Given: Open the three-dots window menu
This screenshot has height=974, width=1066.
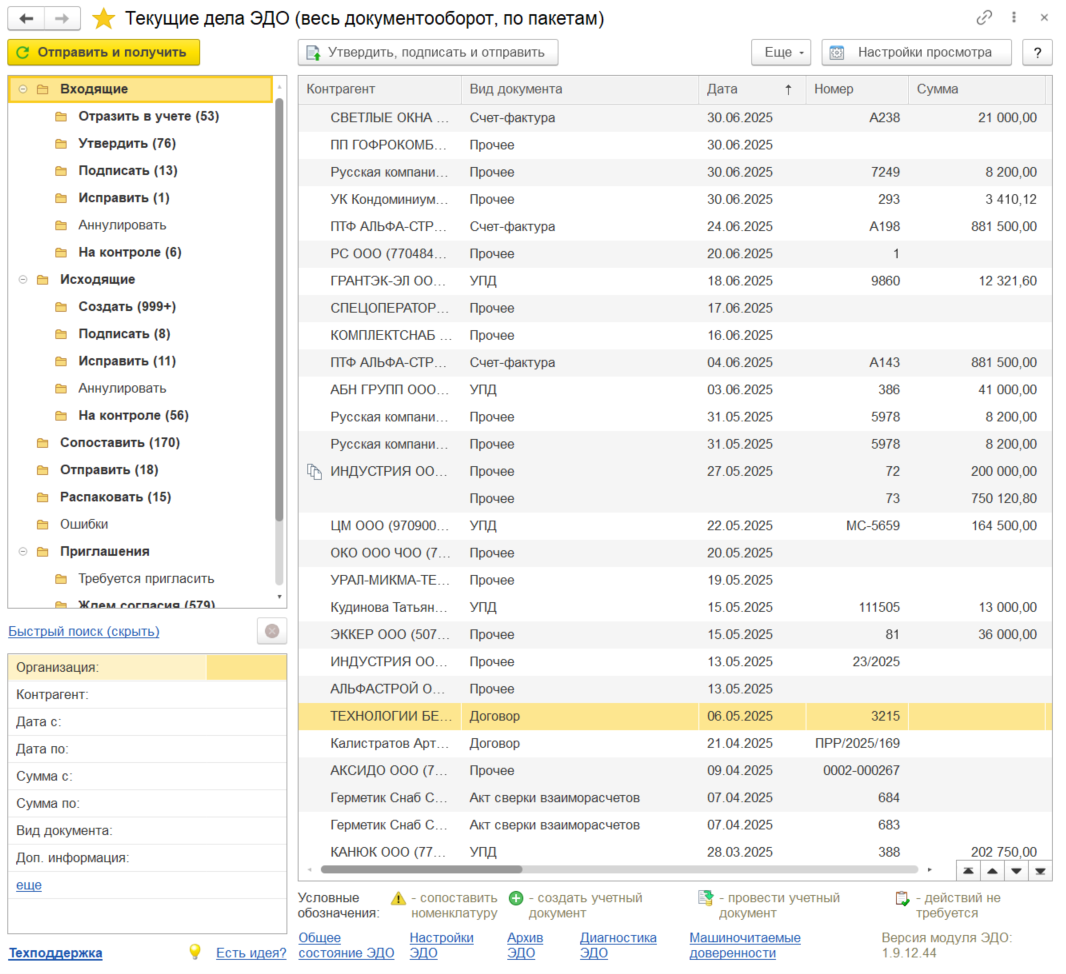Looking at the screenshot, I should coord(1014,18).
